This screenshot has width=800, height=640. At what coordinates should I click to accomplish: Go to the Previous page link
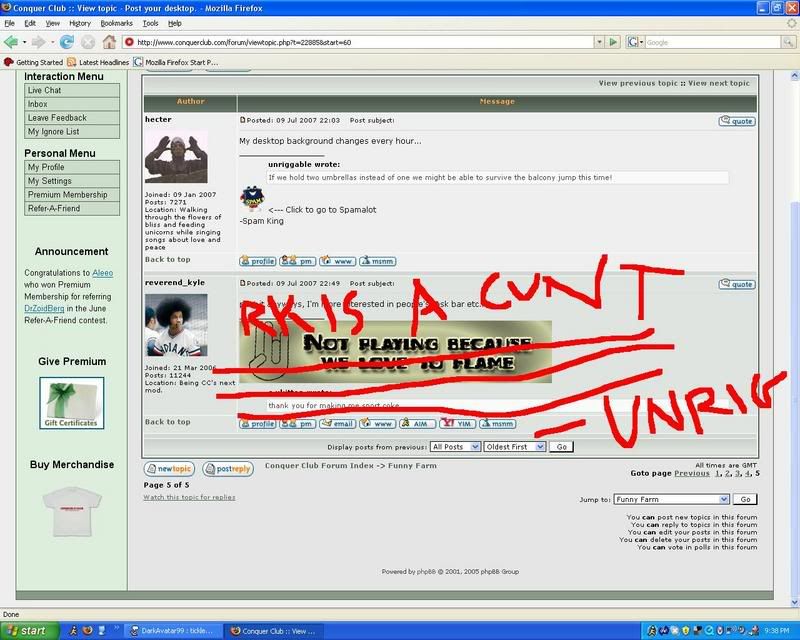tap(698, 473)
